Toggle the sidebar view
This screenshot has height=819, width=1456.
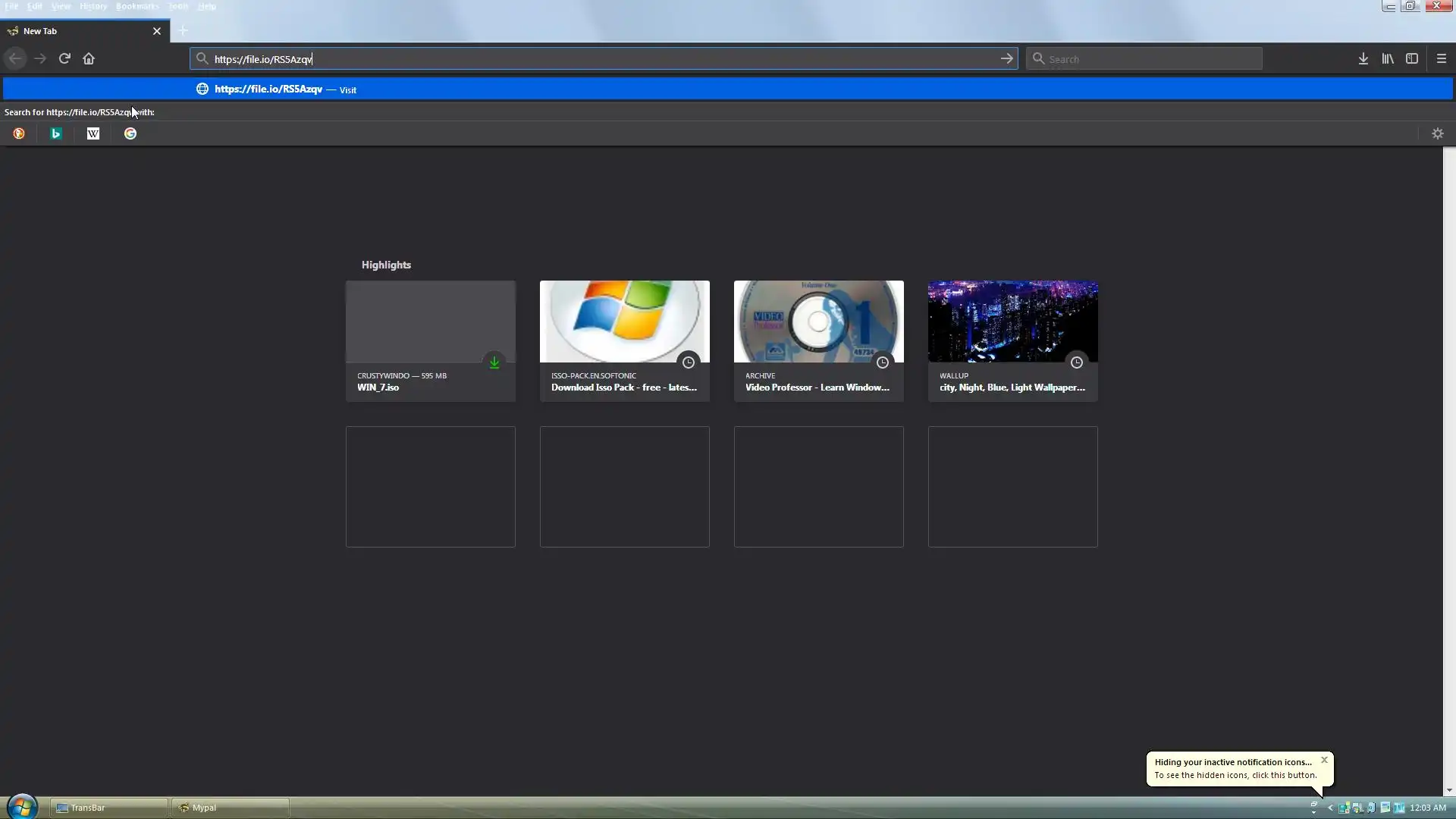(x=1412, y=58)
